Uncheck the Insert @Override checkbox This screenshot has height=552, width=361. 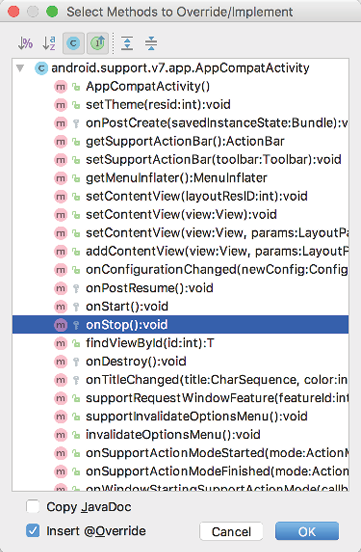point(33,531)
